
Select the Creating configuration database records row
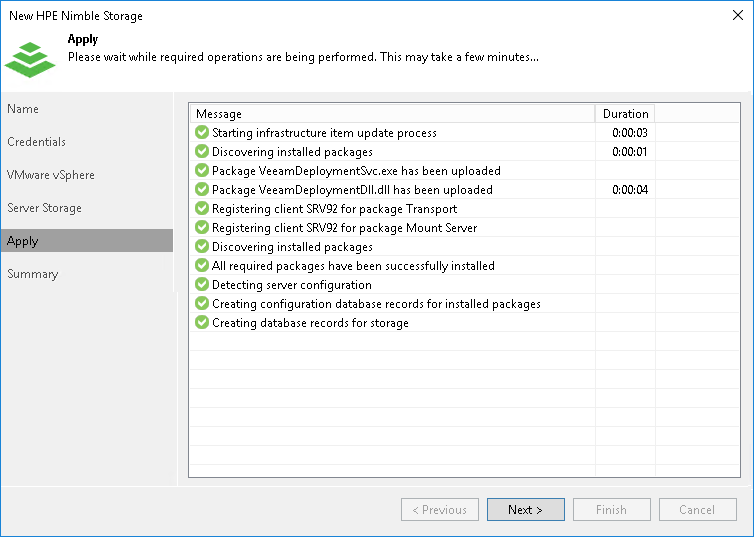pos(376,304)
